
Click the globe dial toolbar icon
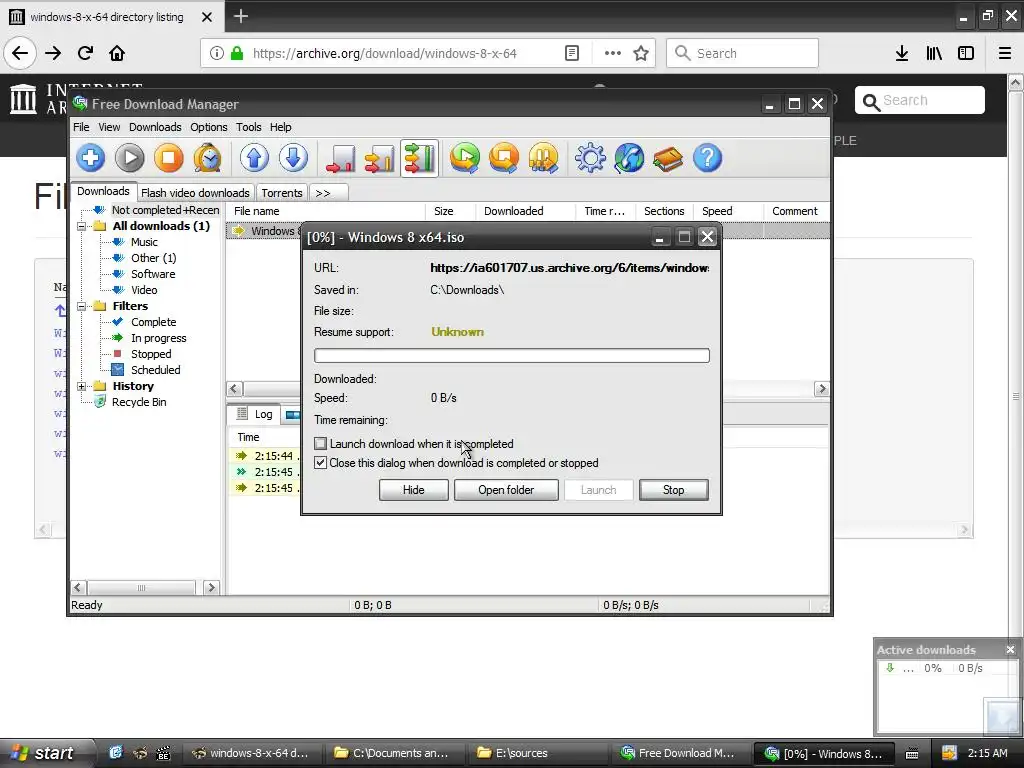tap(629, 158)
